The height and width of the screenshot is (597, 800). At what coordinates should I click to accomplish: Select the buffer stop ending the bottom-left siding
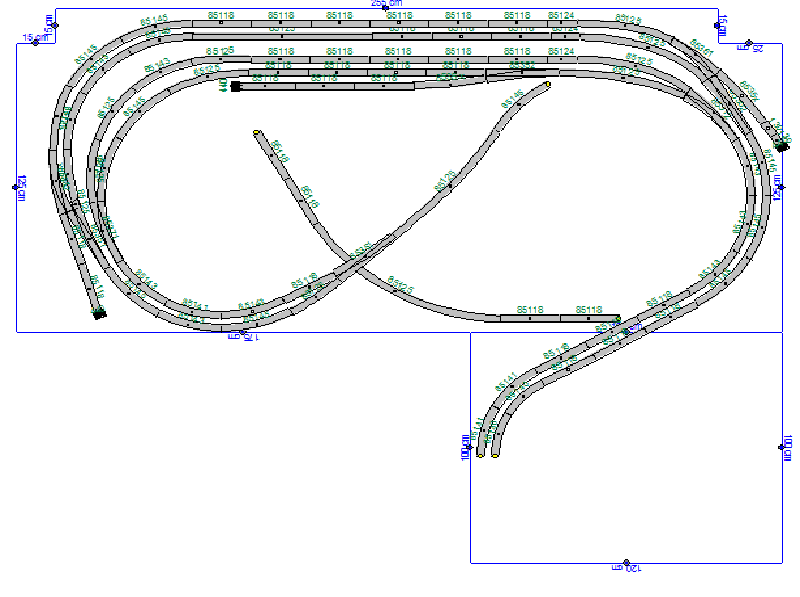pyautogui.click(x=99, y=314)
